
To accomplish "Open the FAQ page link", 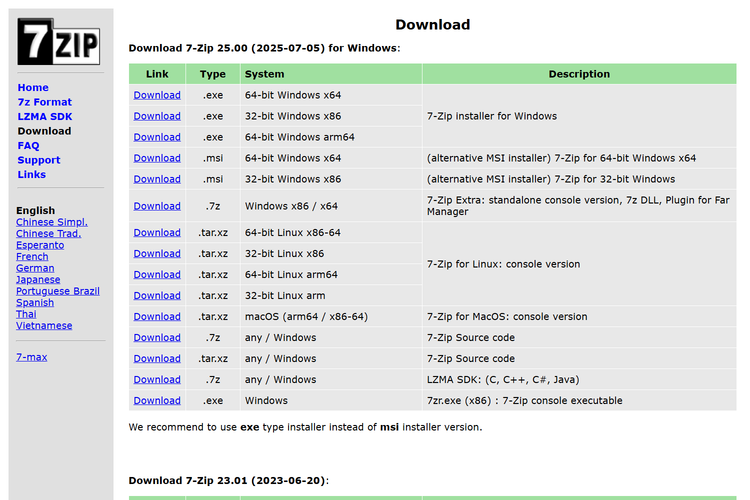I will [x=28, y=145].
